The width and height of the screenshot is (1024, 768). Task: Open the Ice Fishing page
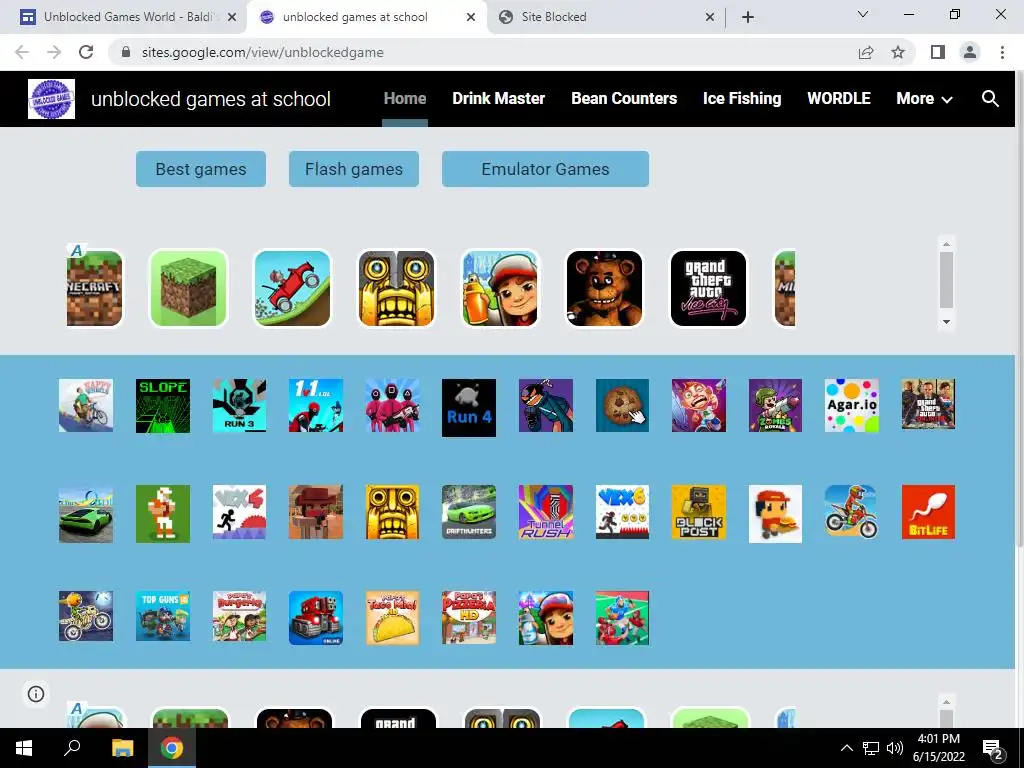[742, 99]
